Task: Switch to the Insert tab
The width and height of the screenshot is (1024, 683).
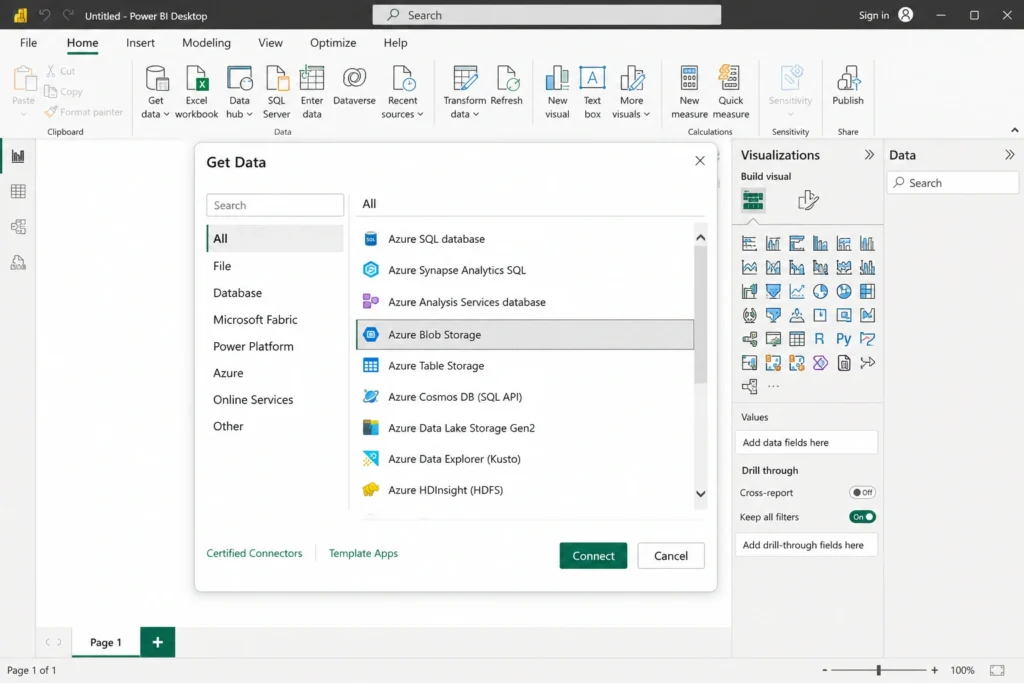Action: (x=140, y=42)
